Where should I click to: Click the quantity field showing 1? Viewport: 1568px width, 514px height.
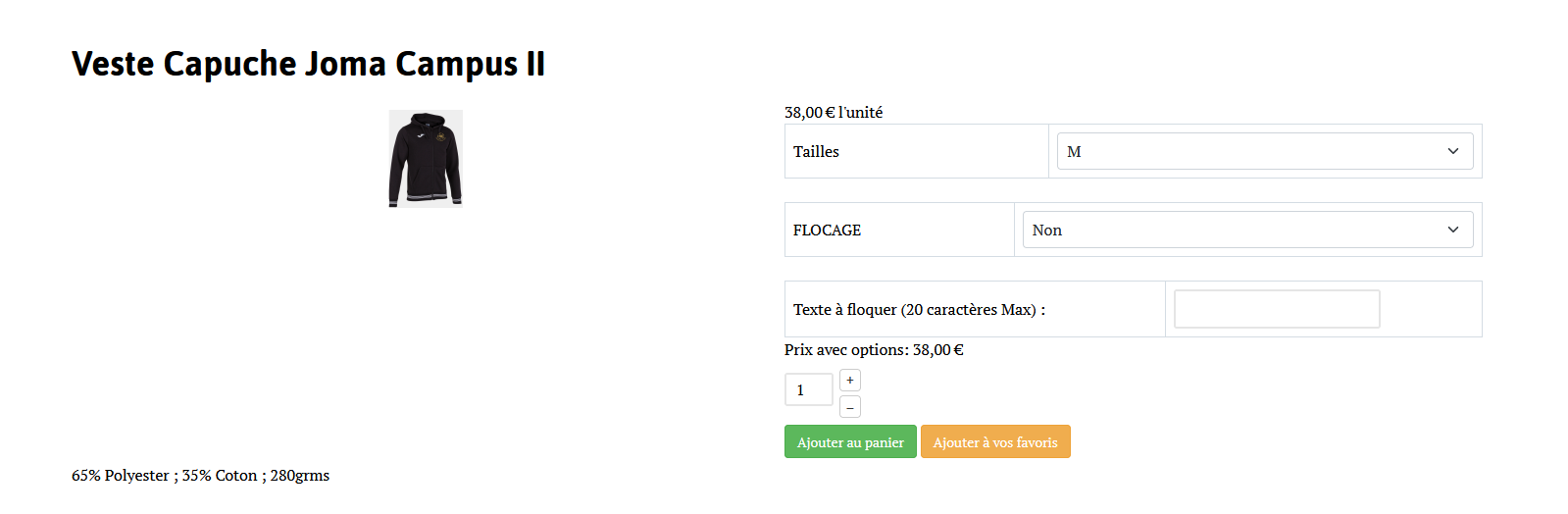coord(808,389)
